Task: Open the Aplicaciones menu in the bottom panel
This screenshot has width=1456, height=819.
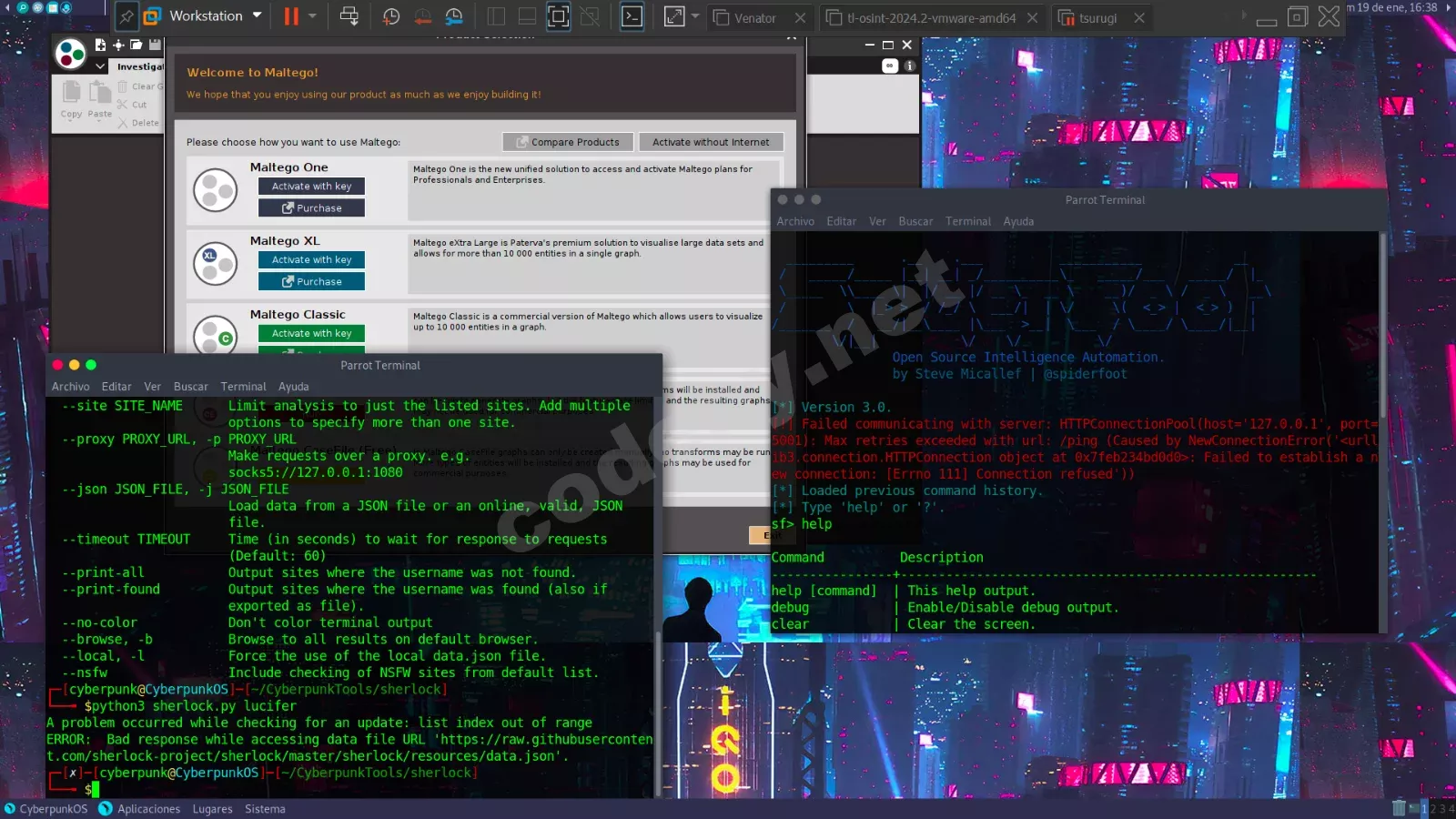Action: click(x=148, y=809)
